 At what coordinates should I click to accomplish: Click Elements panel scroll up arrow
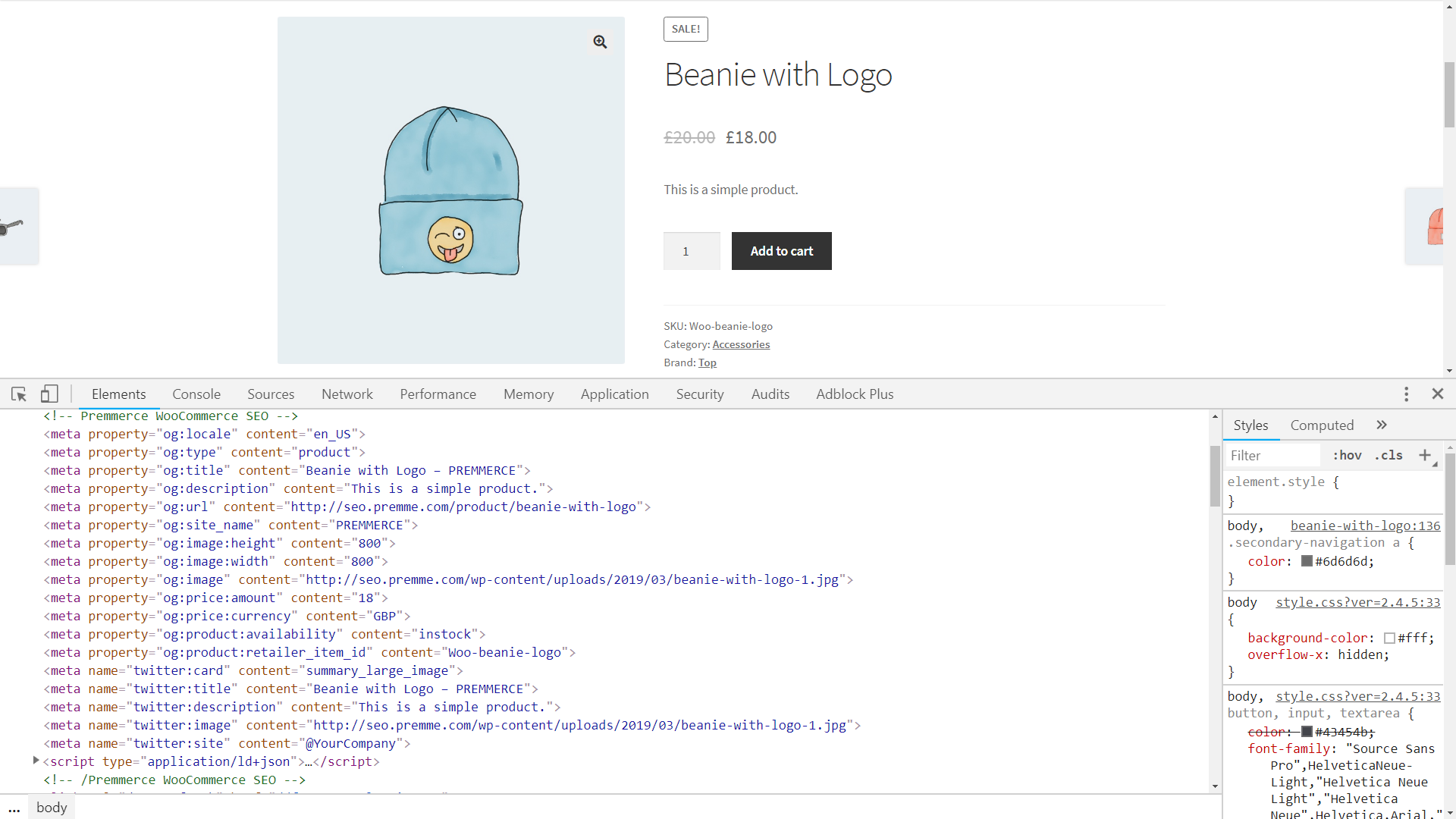(1215, 416)
